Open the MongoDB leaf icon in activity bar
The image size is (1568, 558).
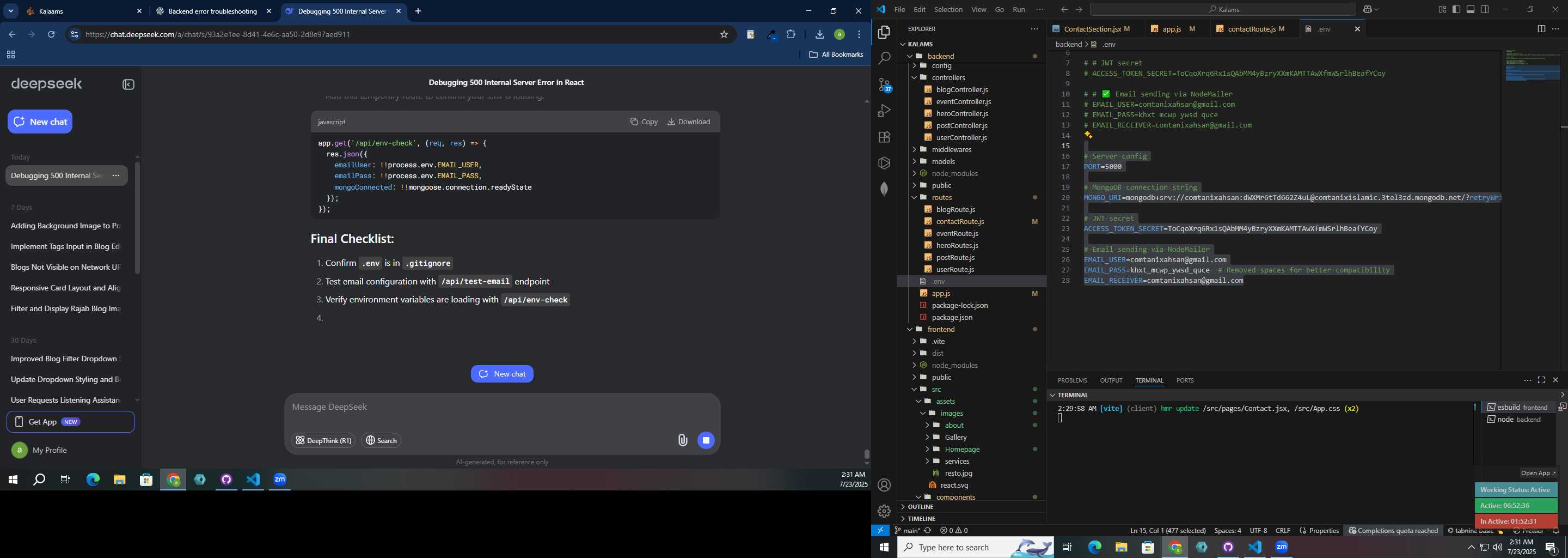pos(884,190)
